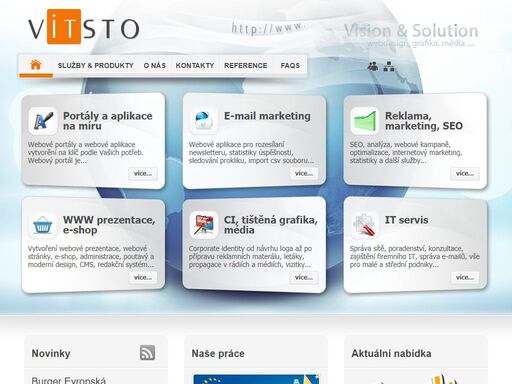Screen dimensions: 512x384
Task: Click více in Reklama, marketing, SEO card
Action: tap(465, 173)
